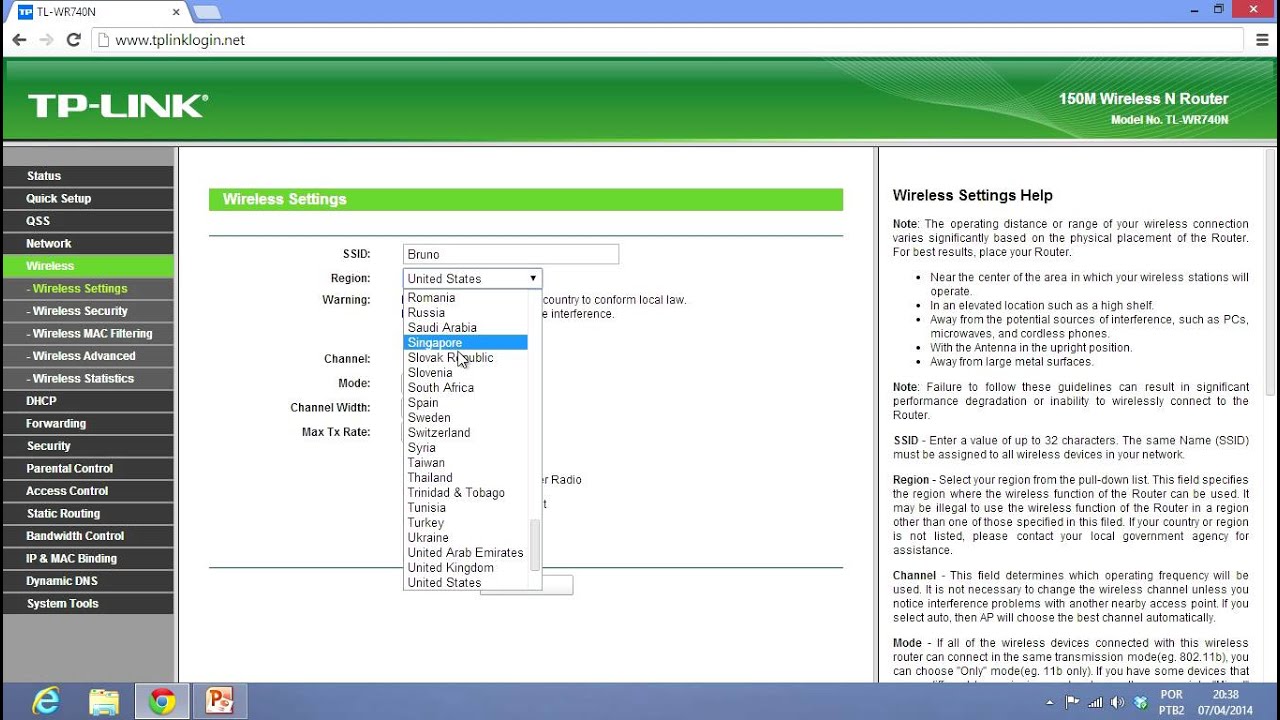Screen dimensions: 1280x720
Task: Open the Quick Setup menu
Action: coord(88,199)
